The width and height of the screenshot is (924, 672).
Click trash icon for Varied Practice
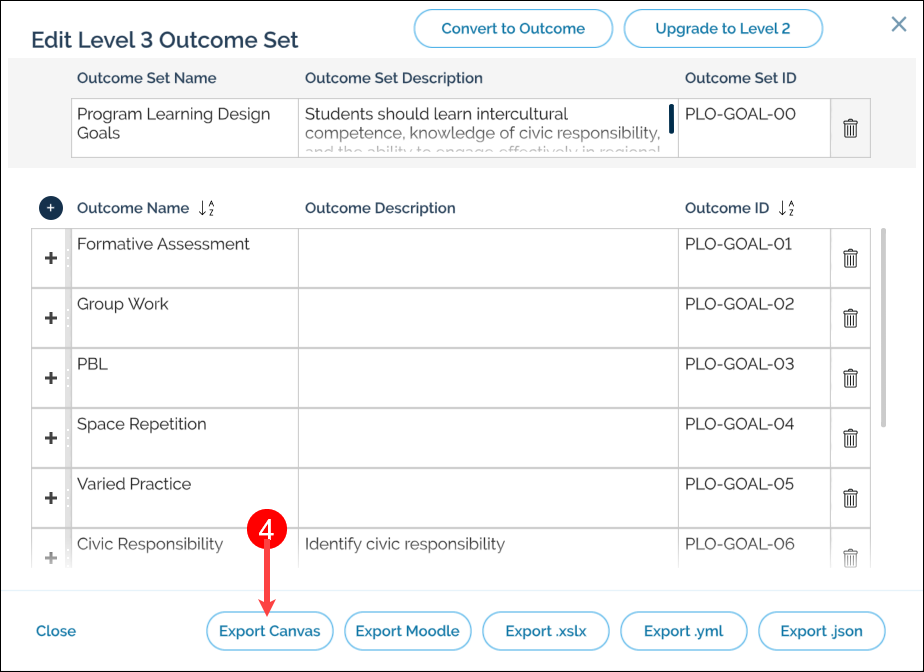[850, 498]
